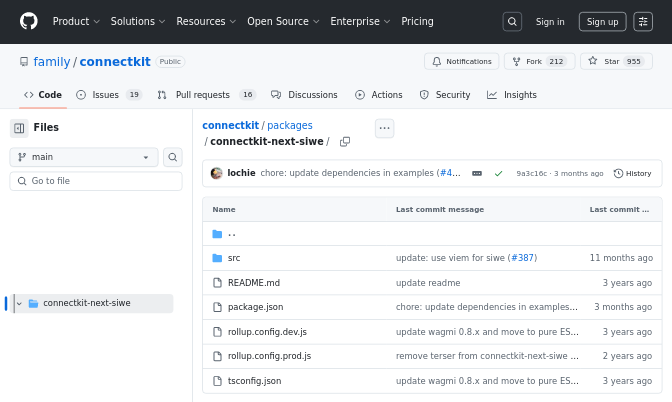
Task: Click the src folder icon
Action: [217, 258]
